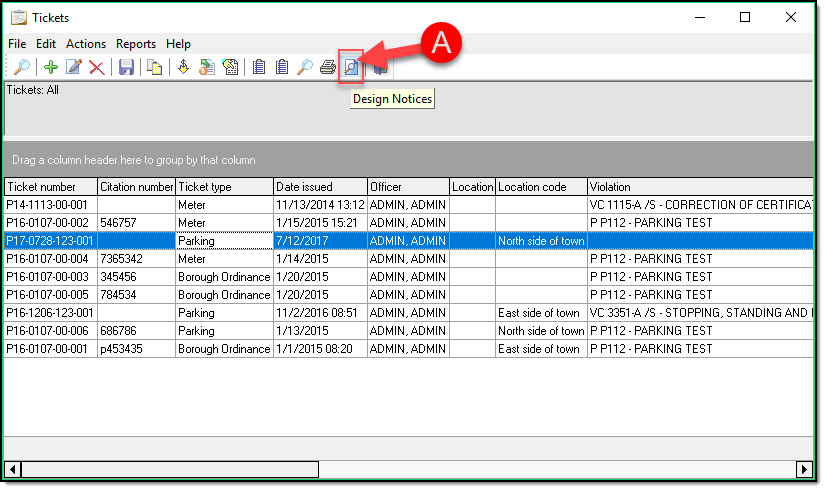
Task: Click horizontal scrollbar left arrow
Action: (x=12, y=469)
